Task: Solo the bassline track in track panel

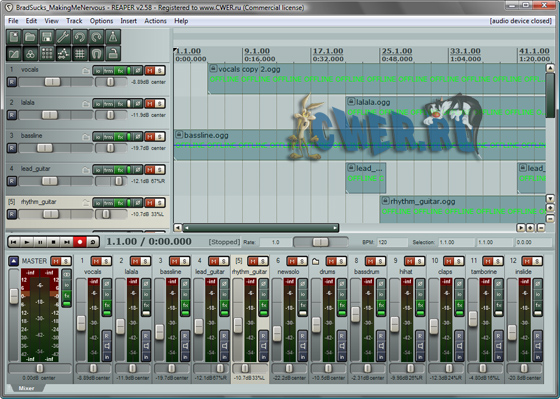Action: coord(160,136)
